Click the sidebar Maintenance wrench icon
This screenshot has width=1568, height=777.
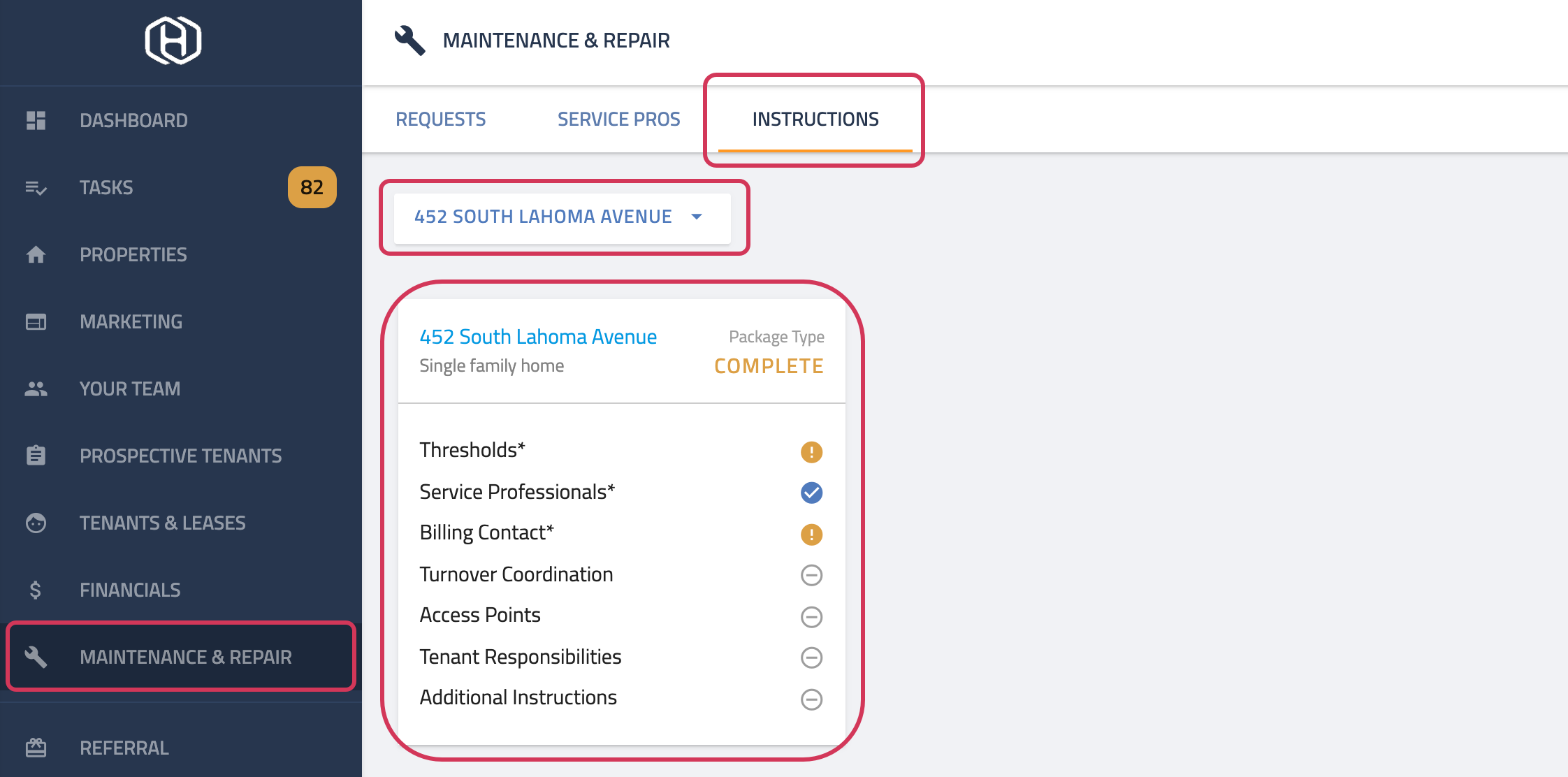(x=36, y=657)
